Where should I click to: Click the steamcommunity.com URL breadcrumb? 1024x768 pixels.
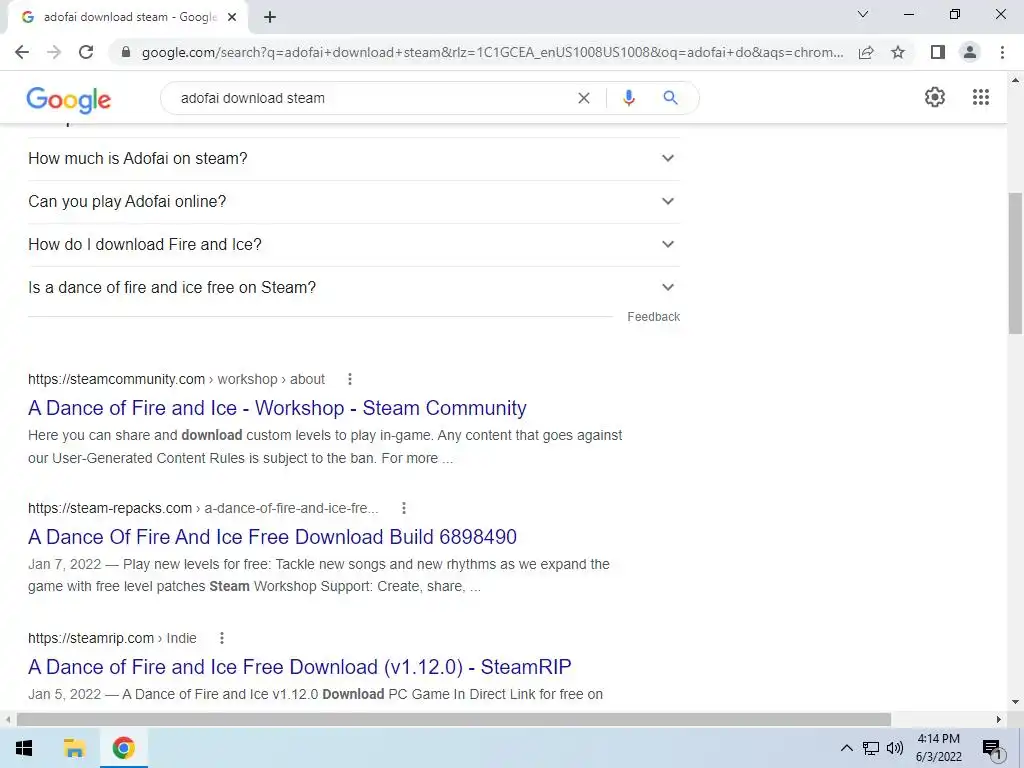tap(176, 379)
